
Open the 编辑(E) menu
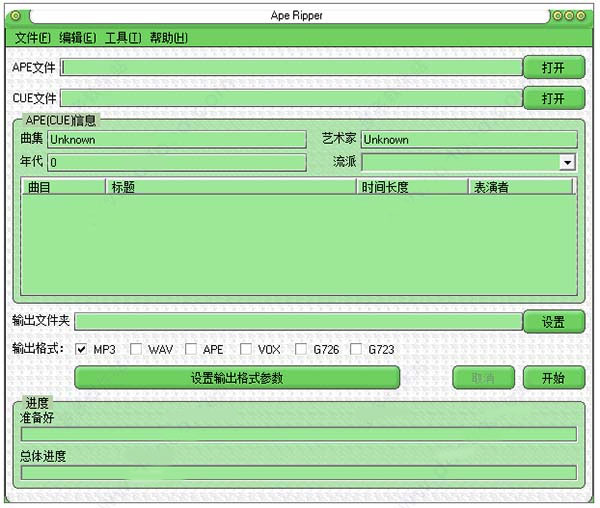(78, 38)
